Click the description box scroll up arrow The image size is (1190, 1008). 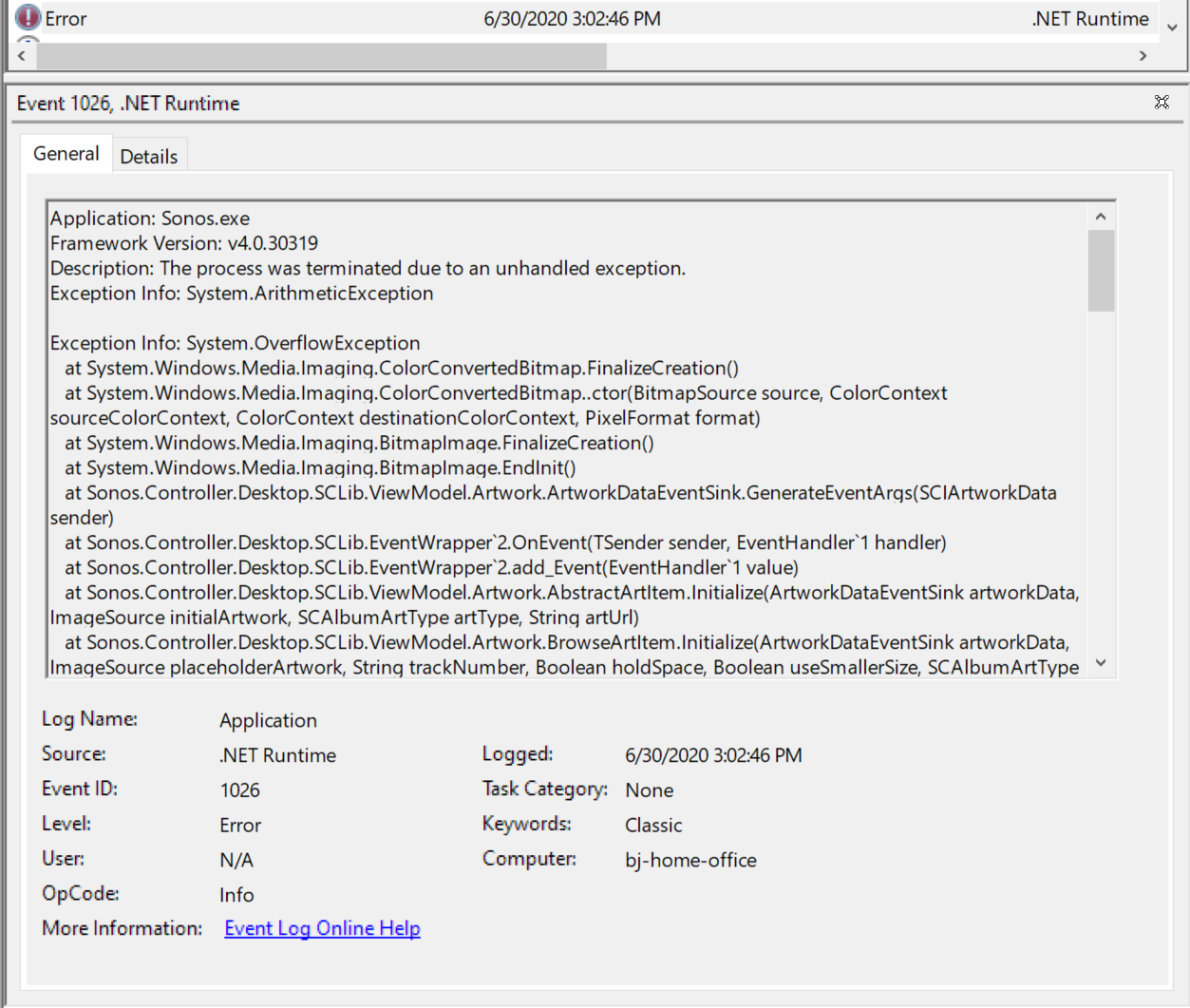point(1101,217)
